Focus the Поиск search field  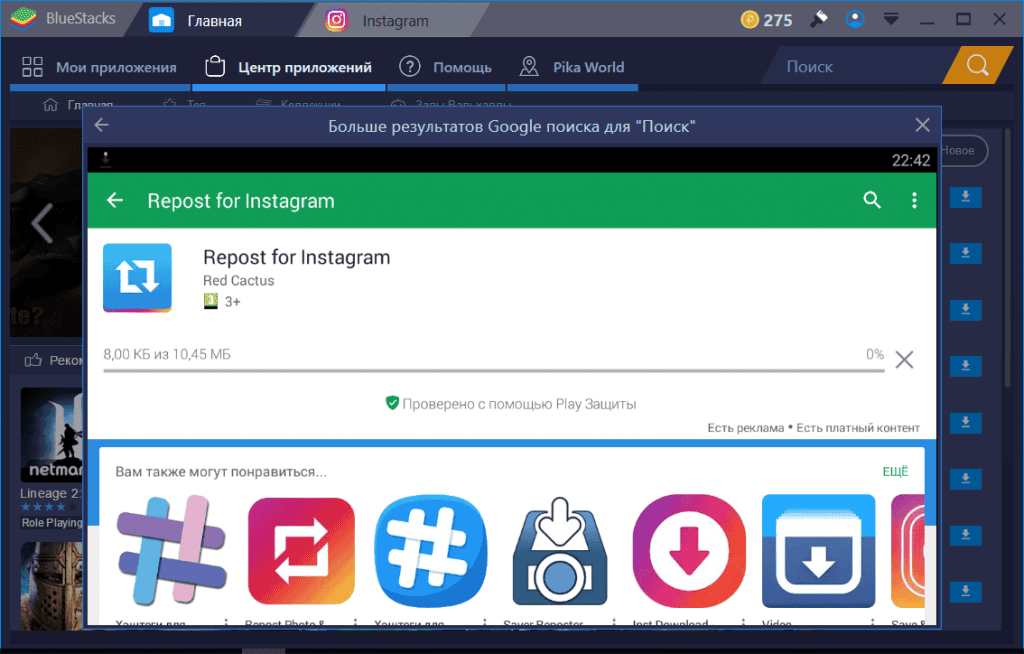click(856, 67)
